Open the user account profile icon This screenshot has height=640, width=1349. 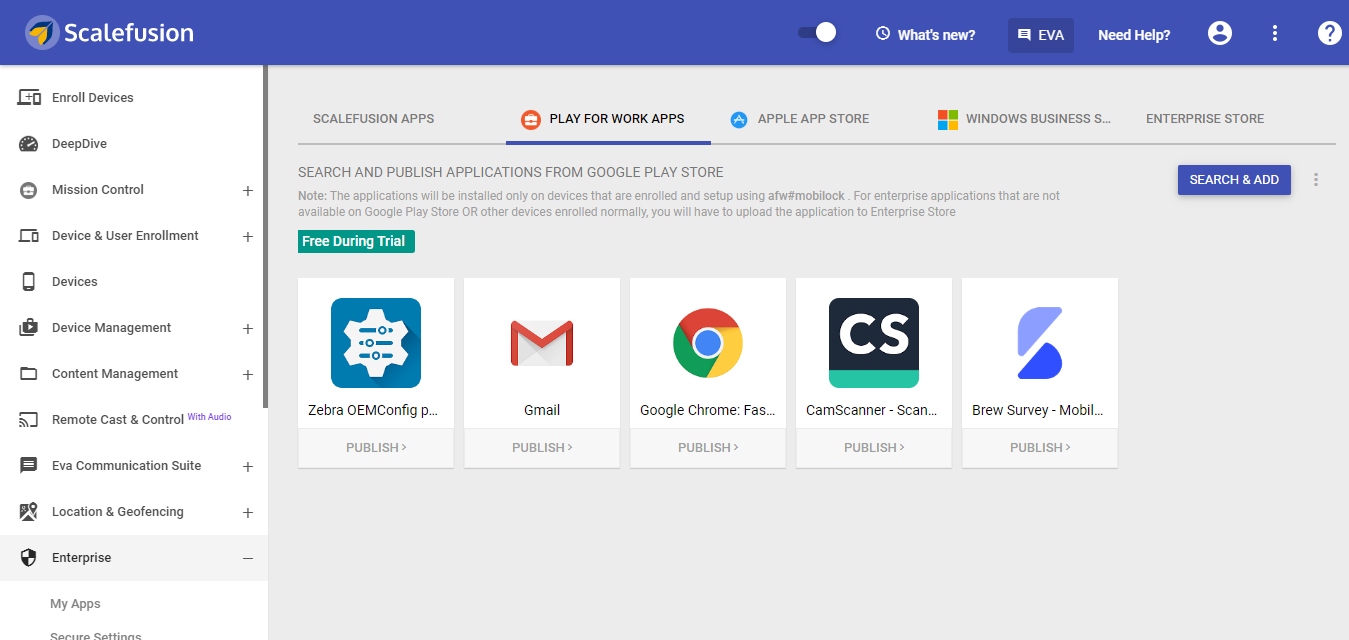click(x=1220, y=33)
